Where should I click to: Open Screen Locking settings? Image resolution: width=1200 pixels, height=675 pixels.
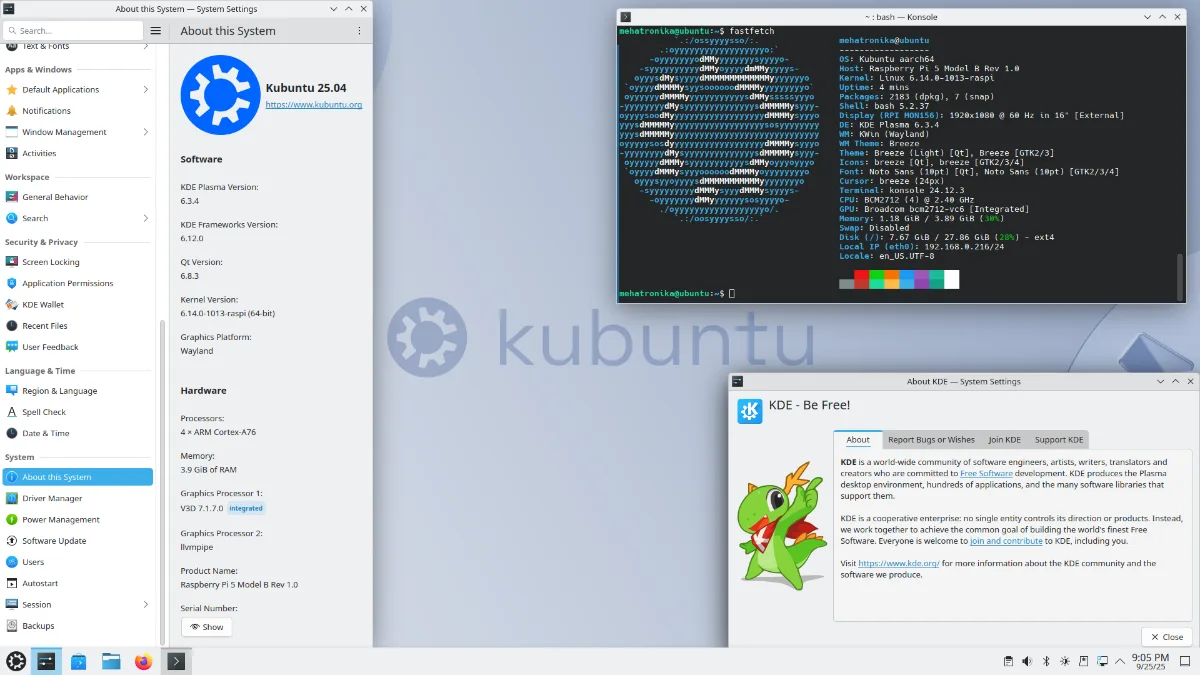coord(78,262)
